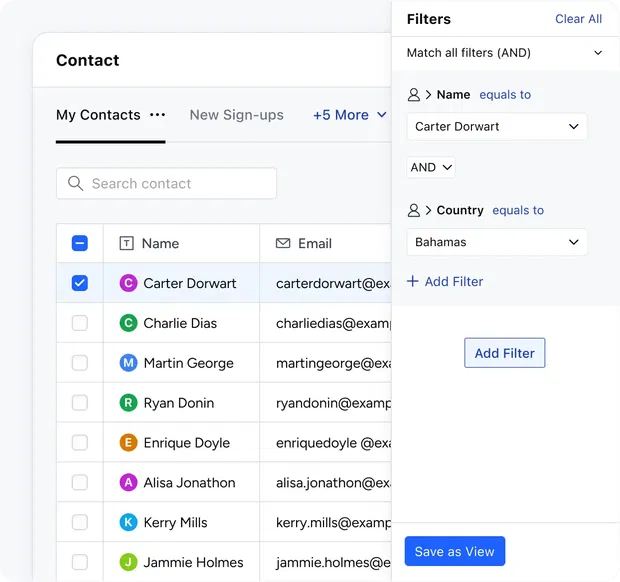The height and width of the screenshot is (582, 620).
Task: Open the Carter Dorwart value dropdown
Action: (x=497, y=127)
